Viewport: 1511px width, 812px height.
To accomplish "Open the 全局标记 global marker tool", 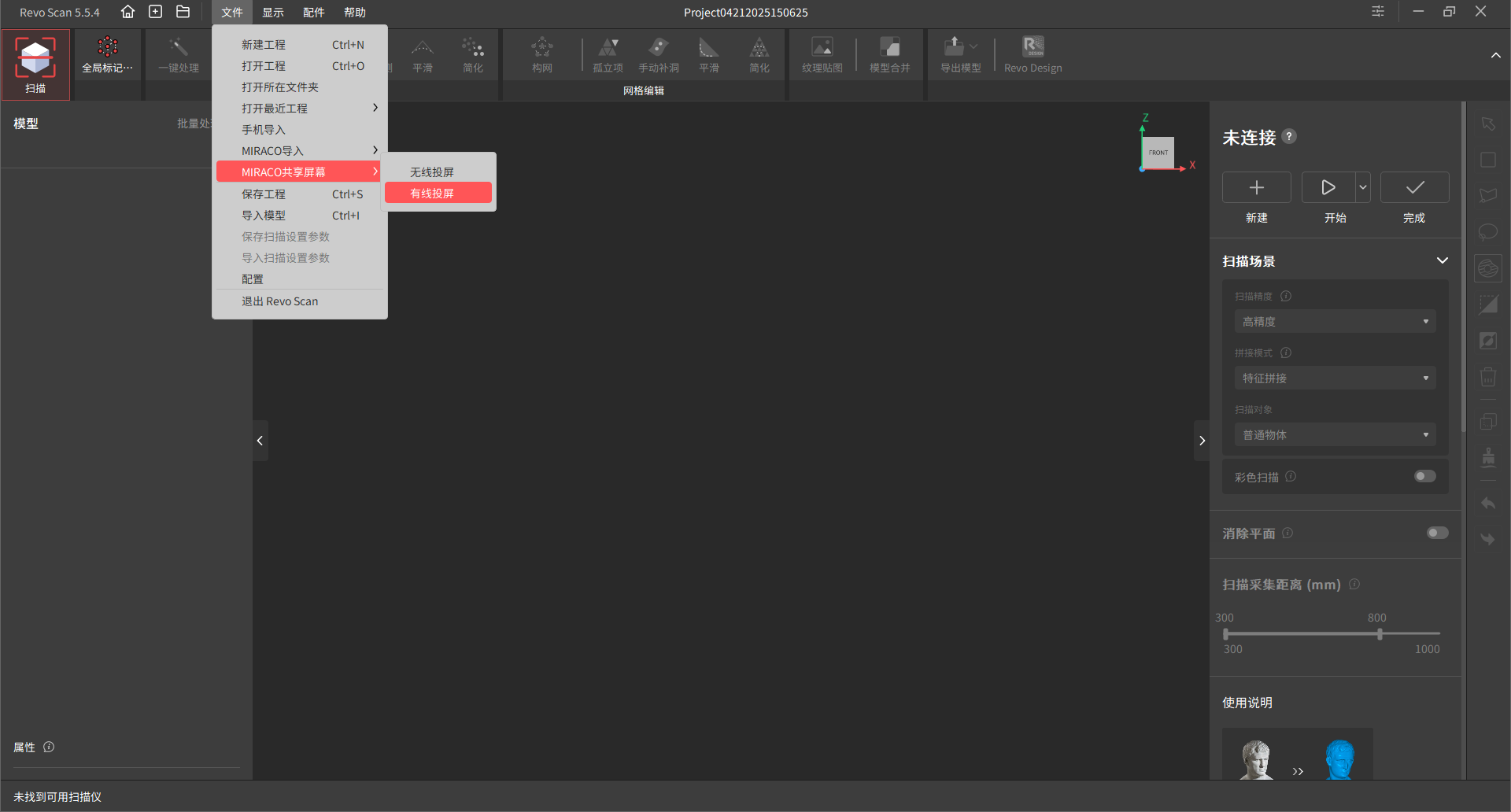I will point(108,55).
